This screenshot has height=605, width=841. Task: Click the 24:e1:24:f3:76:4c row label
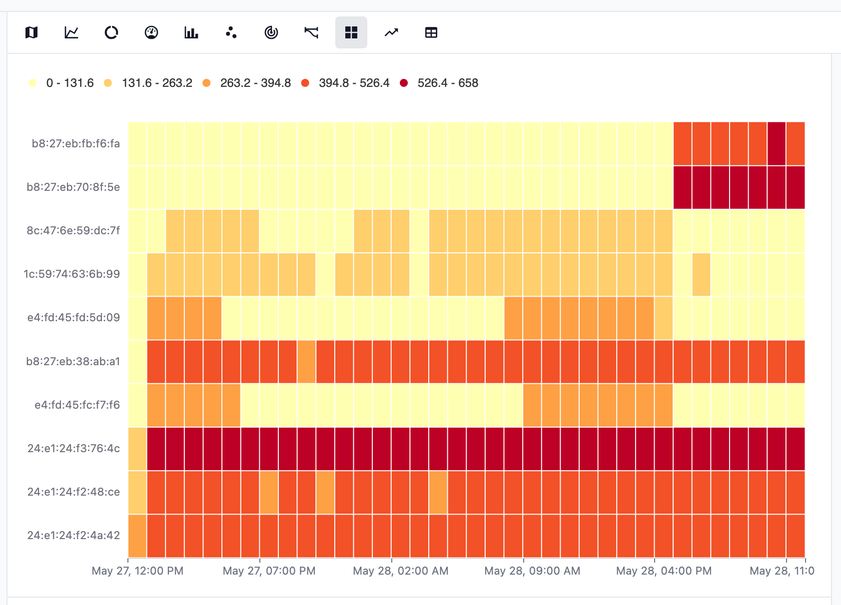[x=74, y=448]
